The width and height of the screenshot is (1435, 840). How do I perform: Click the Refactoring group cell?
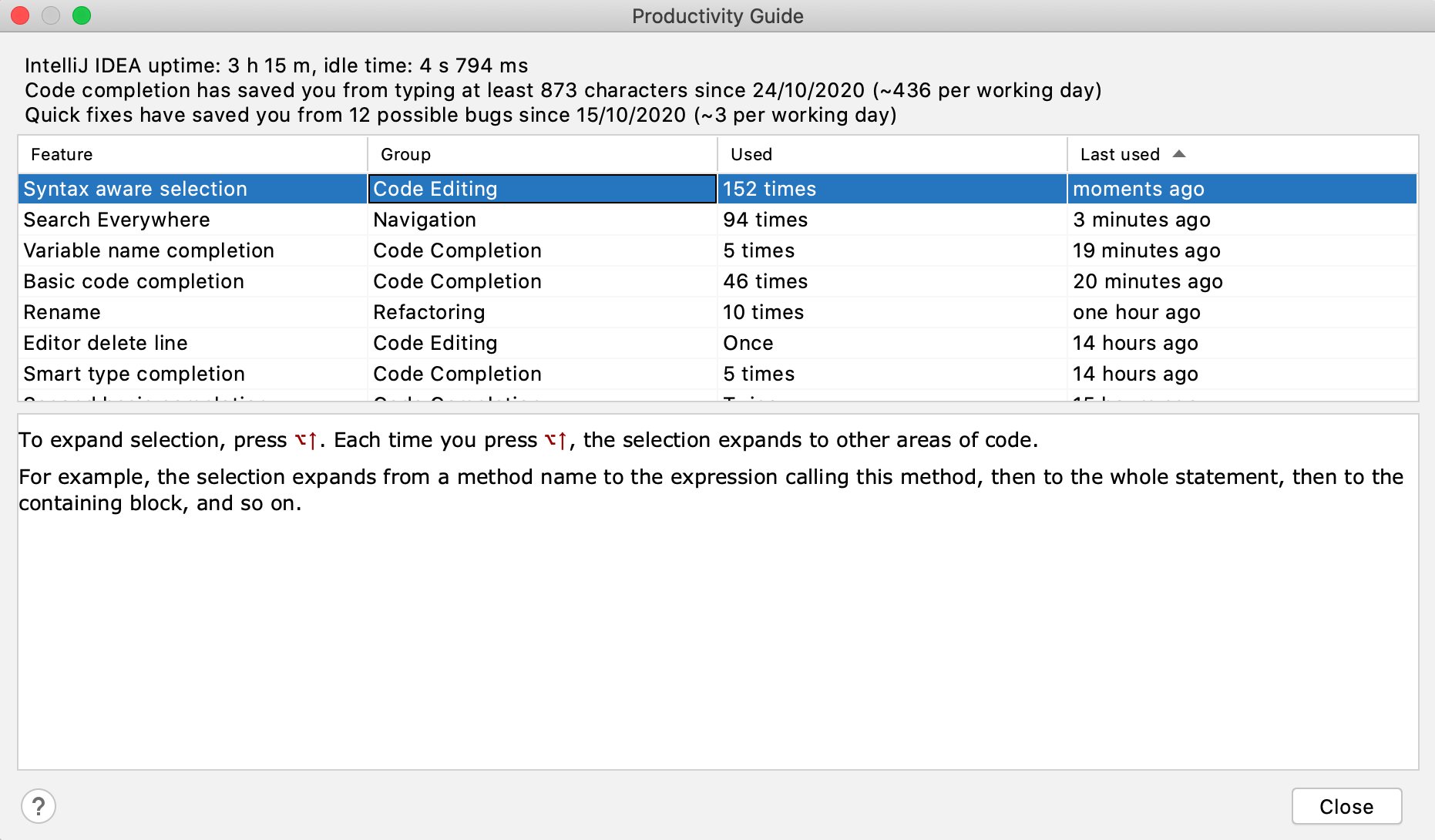tap(543, 312)
